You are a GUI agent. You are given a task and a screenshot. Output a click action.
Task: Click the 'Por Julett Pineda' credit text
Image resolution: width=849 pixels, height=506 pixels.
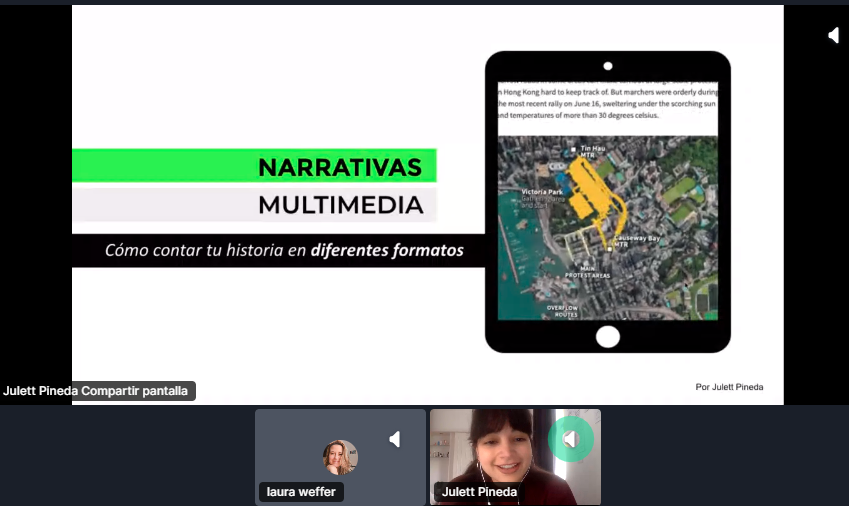(729, 387)
